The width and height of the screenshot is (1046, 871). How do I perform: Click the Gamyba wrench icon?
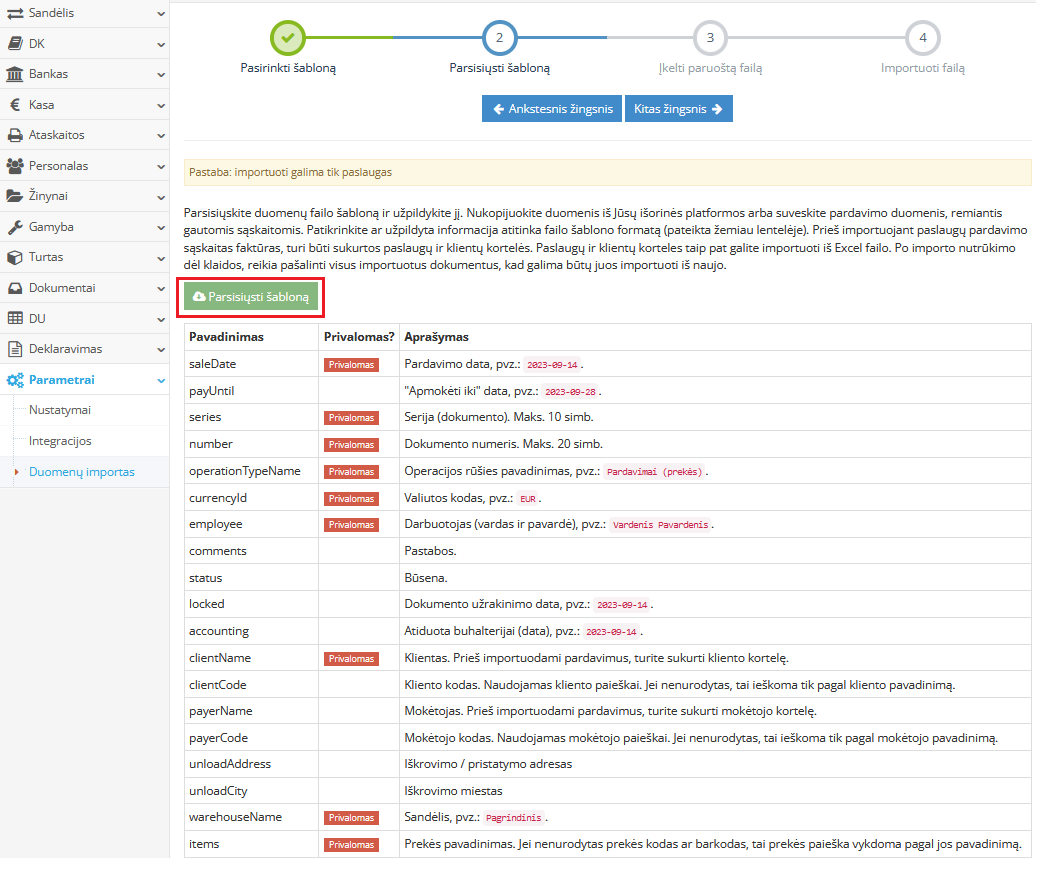click(15, 227)
